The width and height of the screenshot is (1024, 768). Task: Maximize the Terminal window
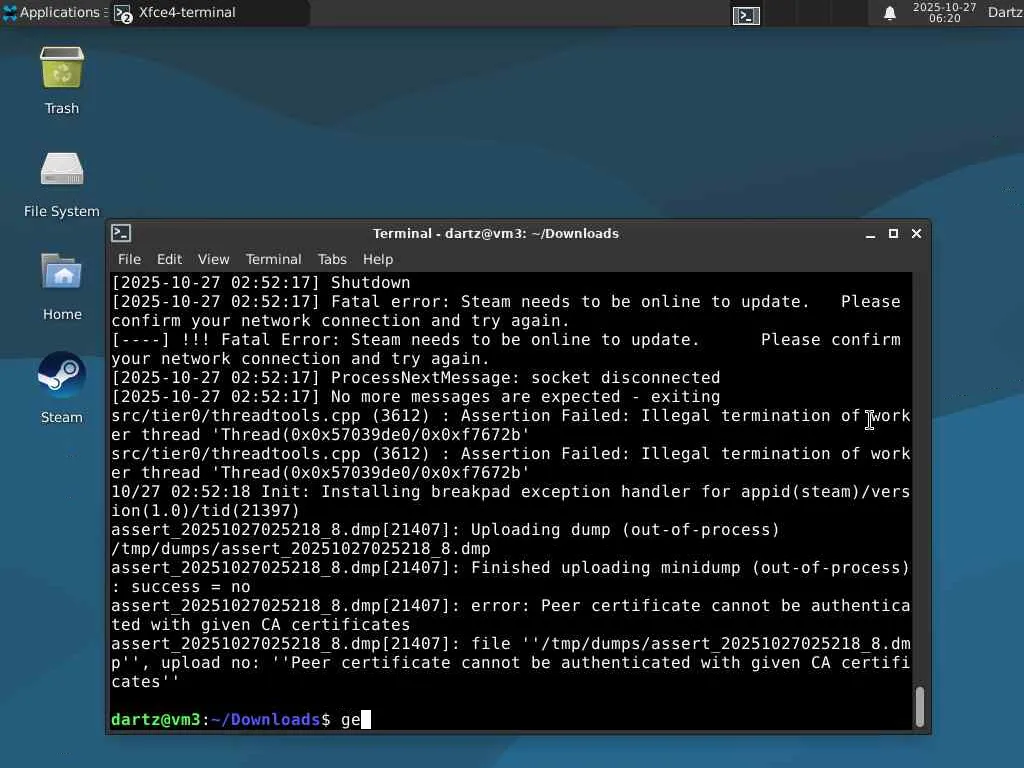click(x=893, y=234)
